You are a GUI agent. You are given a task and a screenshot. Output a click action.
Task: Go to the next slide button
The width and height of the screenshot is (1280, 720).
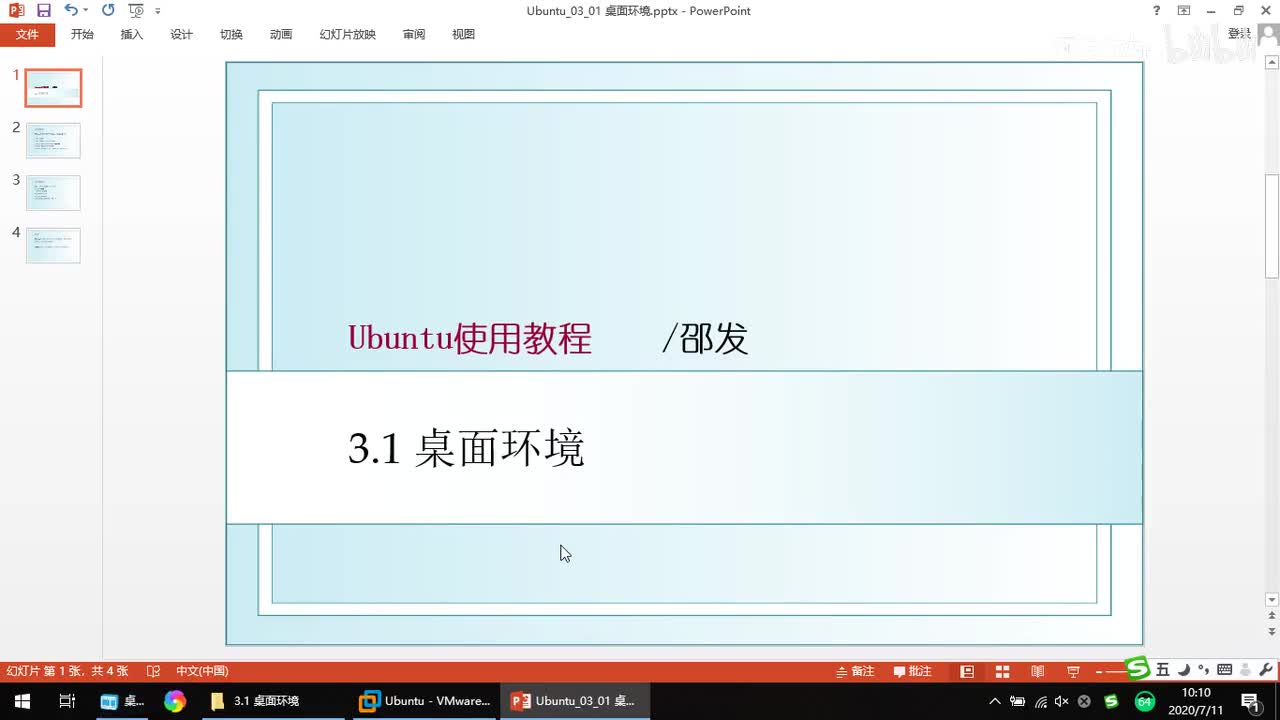(x=1272, y=632)
